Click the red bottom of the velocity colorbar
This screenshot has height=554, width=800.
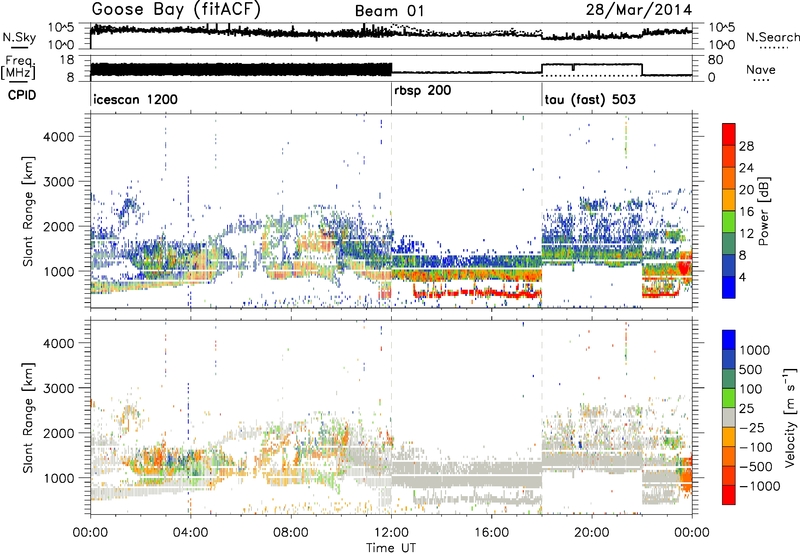[x=729, y=495]
